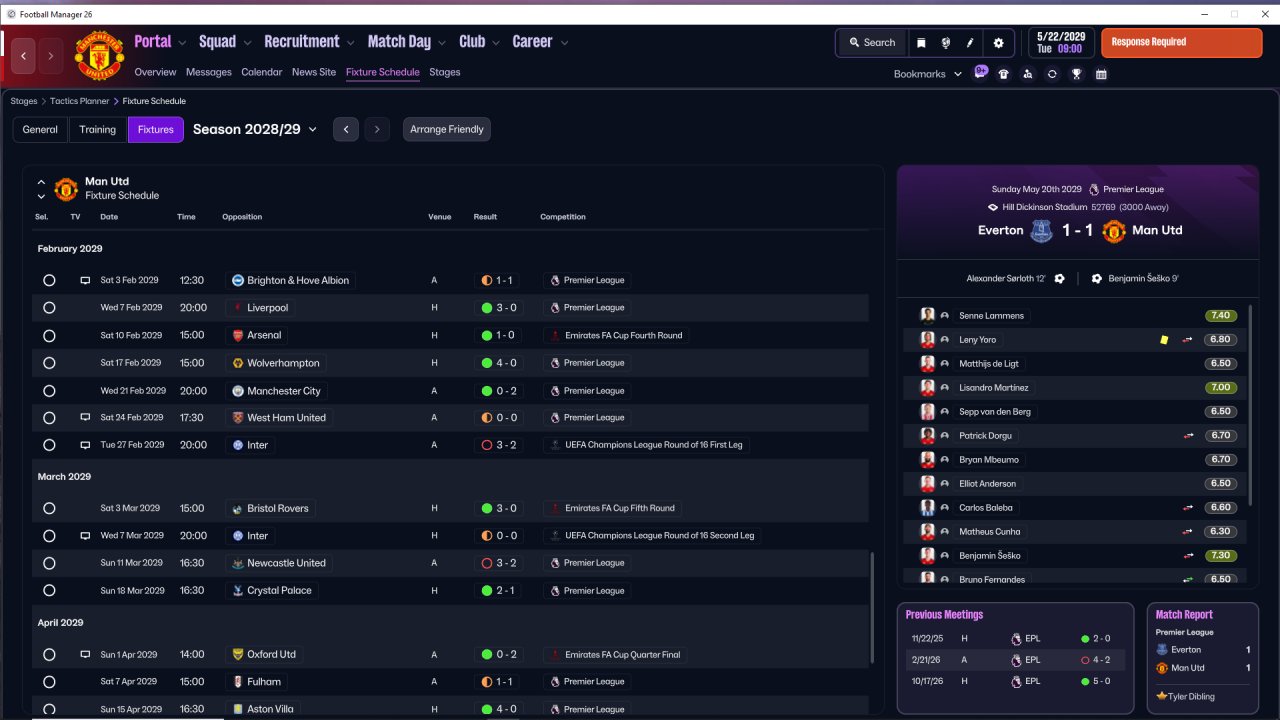
Task: Select the Wolverhampton fixture radio button
Action: (x=49, y=363)
